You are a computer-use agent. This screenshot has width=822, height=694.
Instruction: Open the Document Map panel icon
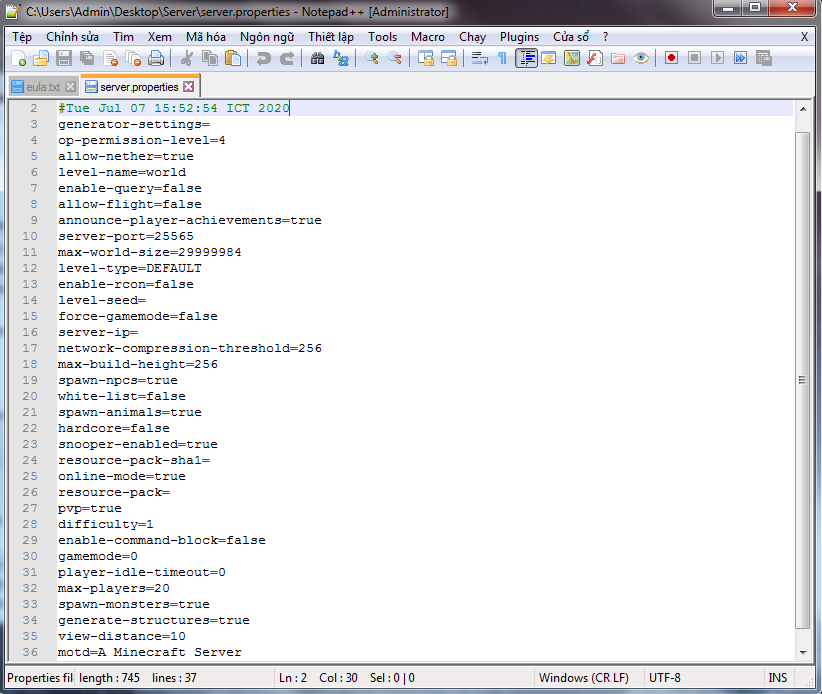click(572, 58)
